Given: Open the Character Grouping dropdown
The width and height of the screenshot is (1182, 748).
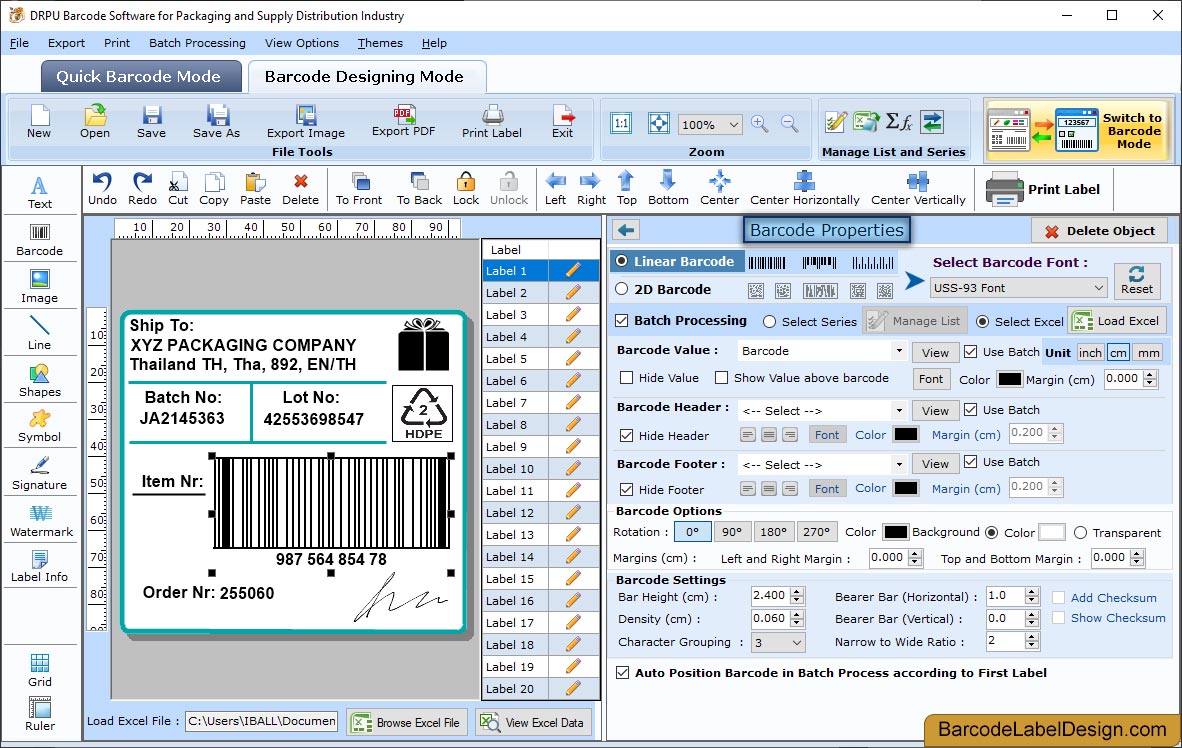Looking at the screenshot, I should pyautogui.click(x=778, y=642).
